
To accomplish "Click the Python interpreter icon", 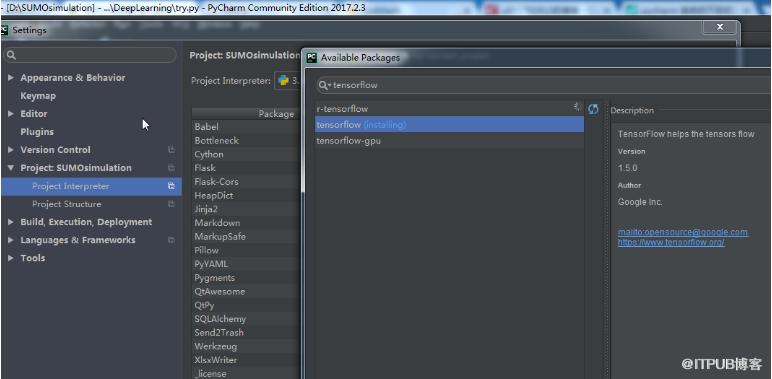I will point(283,81).
